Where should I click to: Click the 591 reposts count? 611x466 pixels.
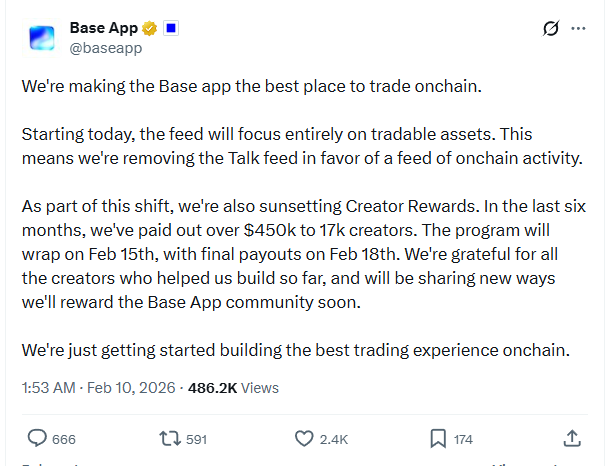[x=196, y=439]
